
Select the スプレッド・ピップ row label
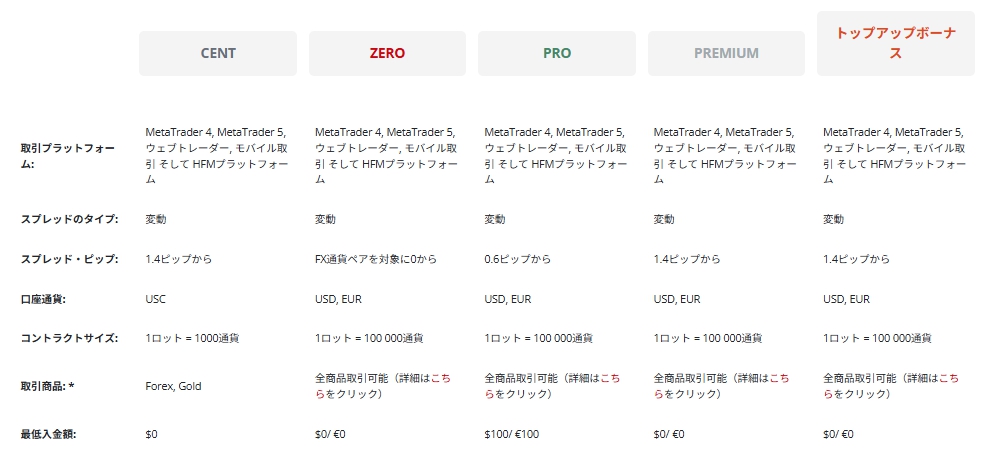(69, 259)
